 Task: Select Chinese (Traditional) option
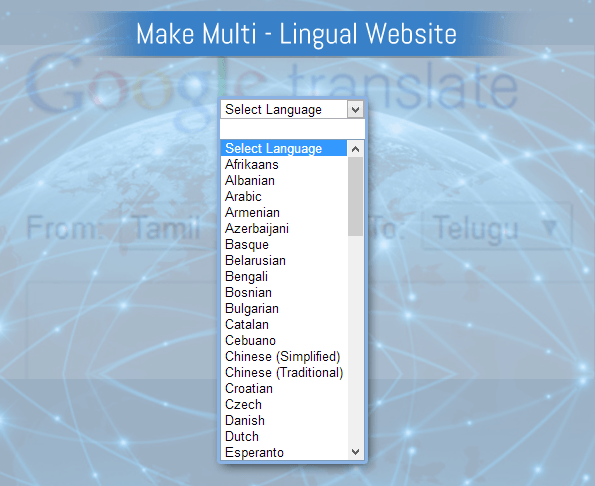(x=284, y=373)
